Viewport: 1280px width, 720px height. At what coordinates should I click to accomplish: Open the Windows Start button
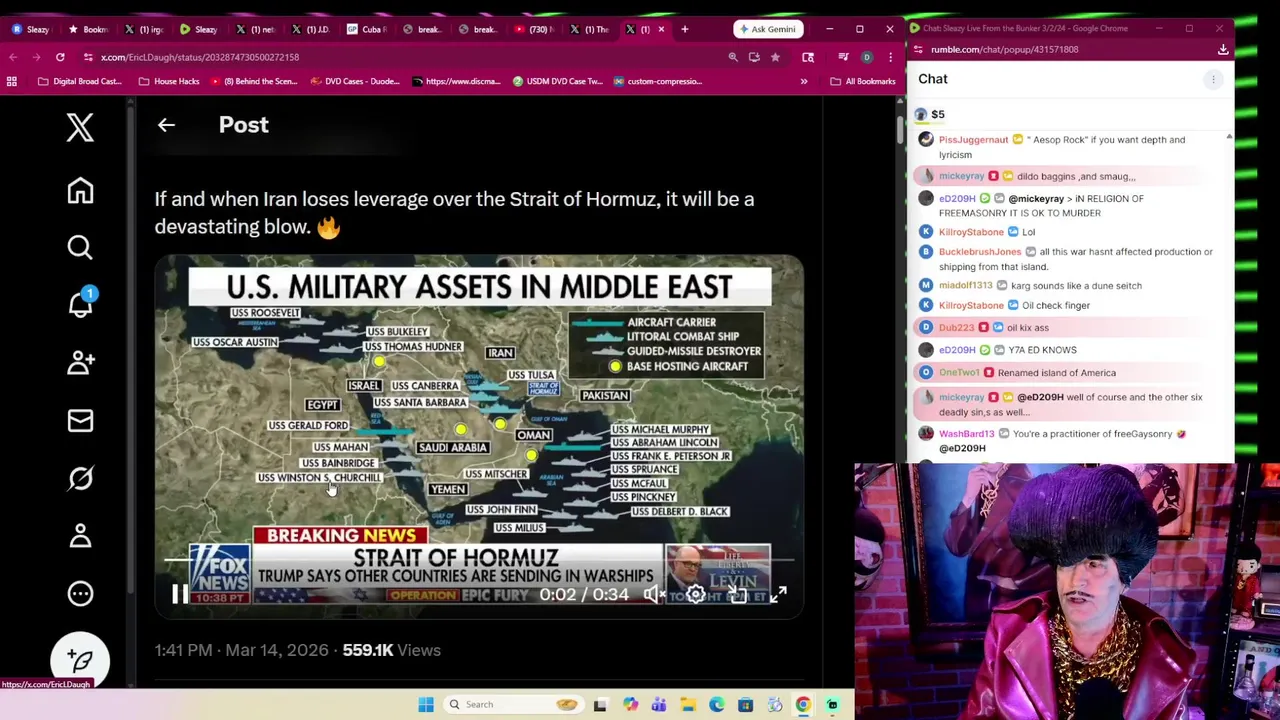[x=426, y=704]
